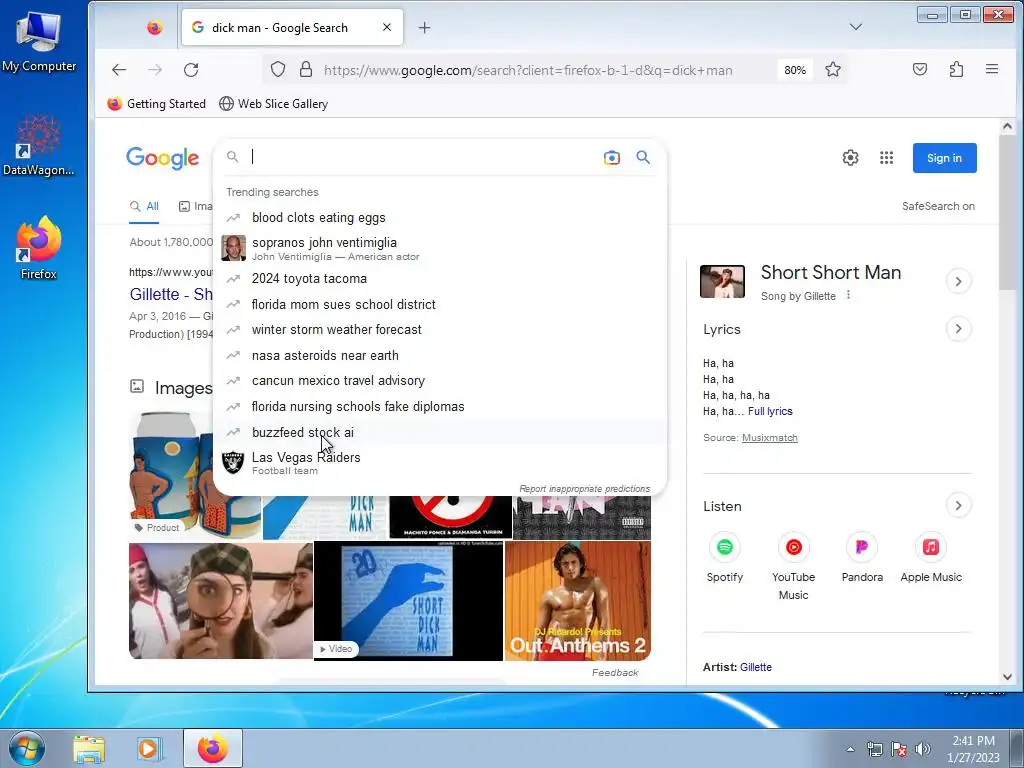Choose suggestion sopranos john ventimiglia
This screenshot has width=1024, height=768.
[440, 248]
